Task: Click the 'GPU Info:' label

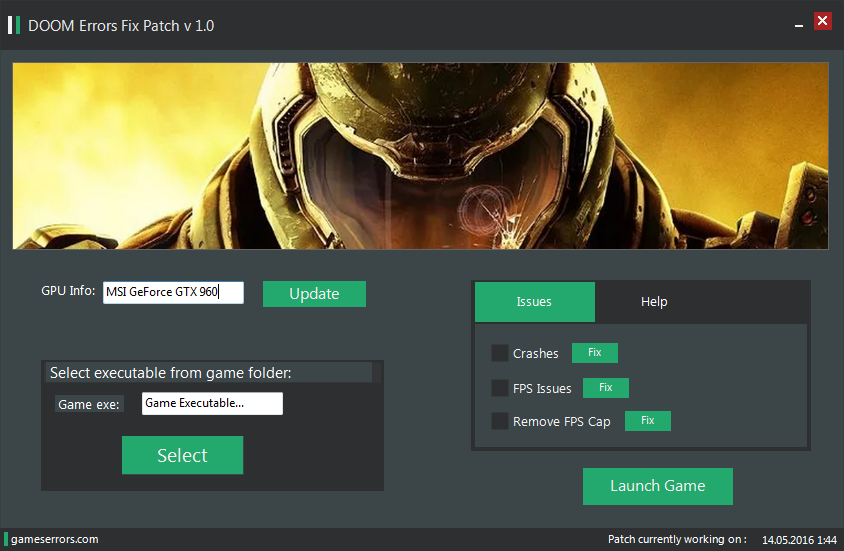Action: click(68, 291)
